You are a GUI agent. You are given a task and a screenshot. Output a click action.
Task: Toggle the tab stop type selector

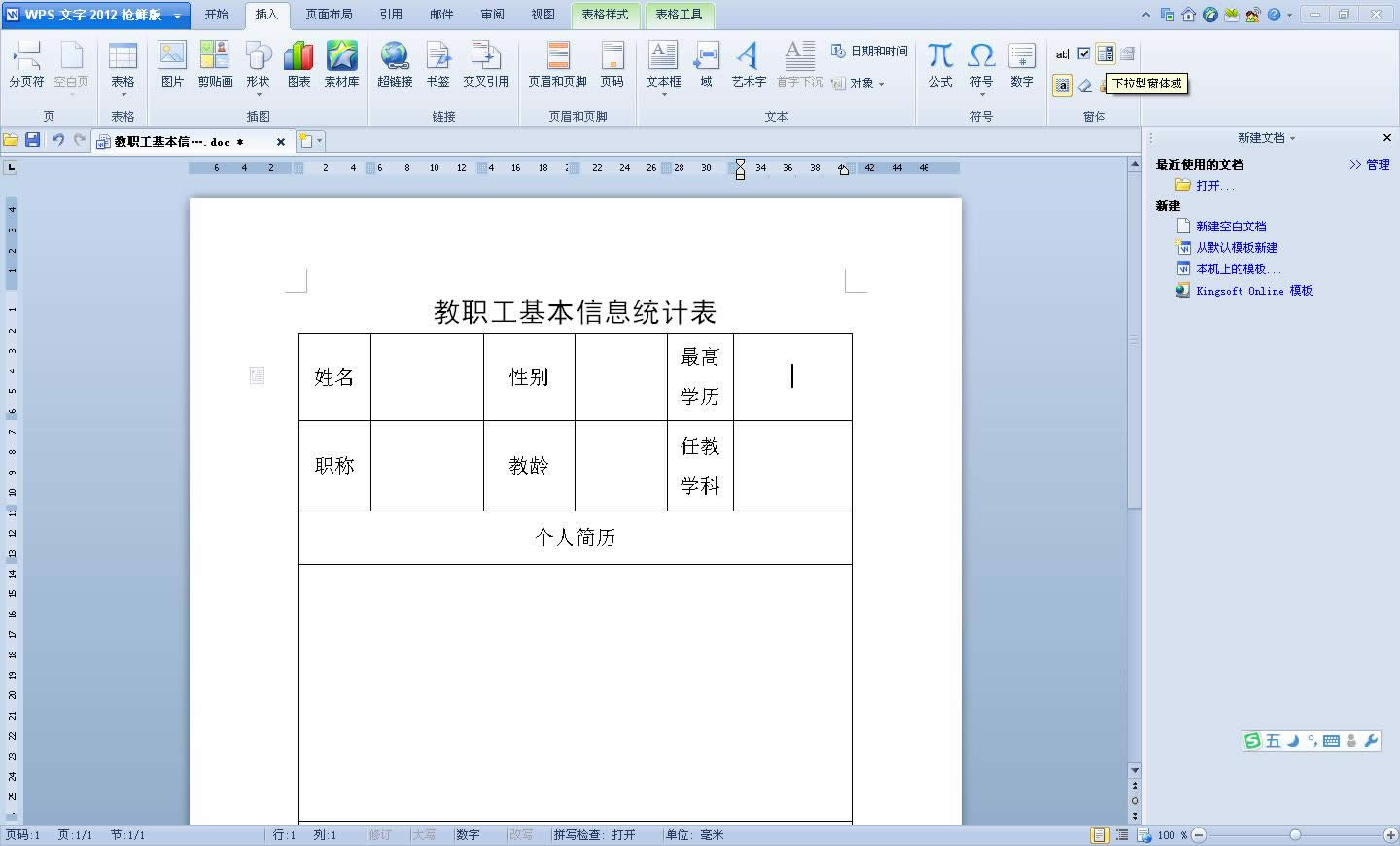pos(11,167)
